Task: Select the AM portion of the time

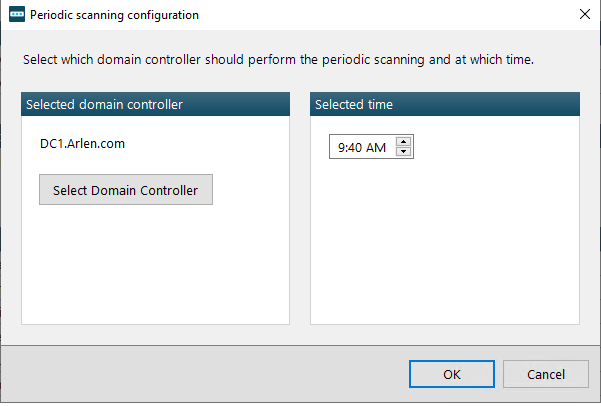Action: point(376,147)
